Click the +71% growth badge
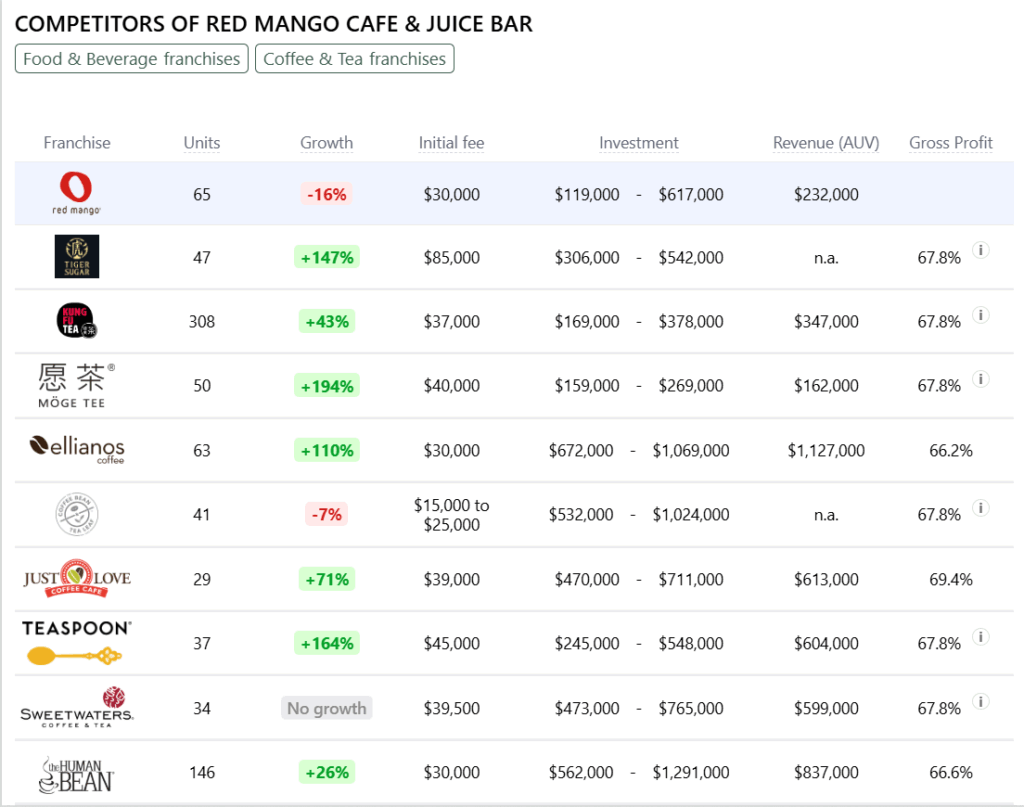The image size is (1024, 807). point(327,579)
